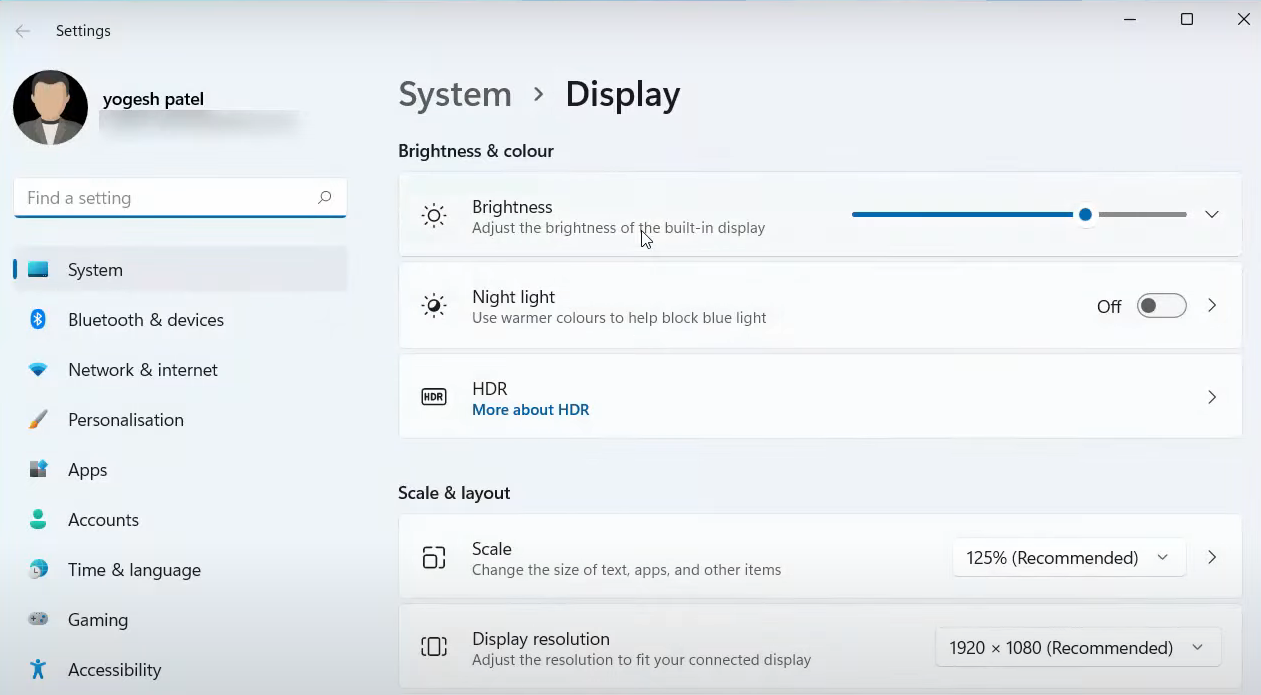The height and width of the screenshot is (695, 1261).
Task: Click the search magnifier icon
Action: tap(324, 198)
